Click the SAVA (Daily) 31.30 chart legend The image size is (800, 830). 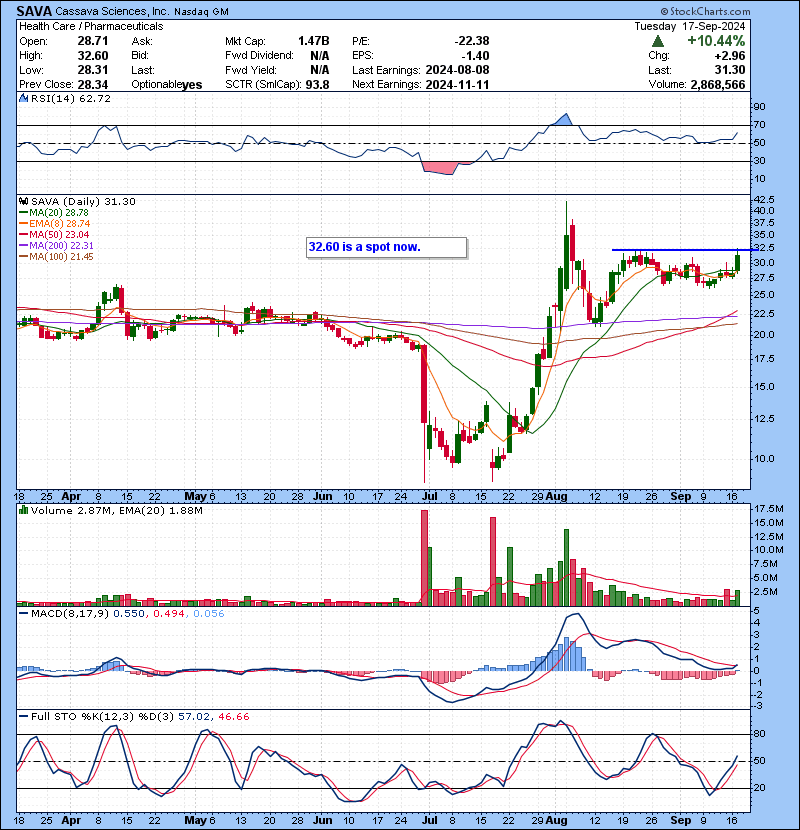pos(83,201)
